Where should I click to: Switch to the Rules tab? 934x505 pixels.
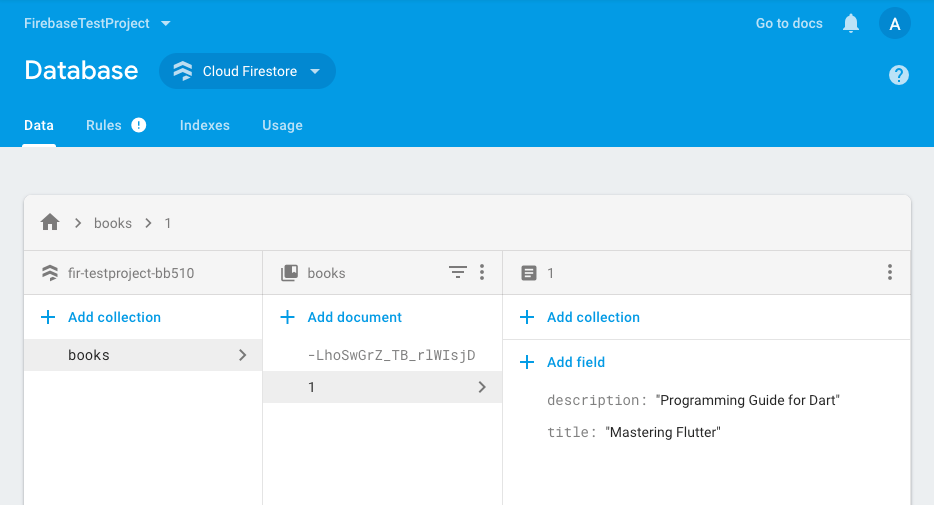click(104, 125)
